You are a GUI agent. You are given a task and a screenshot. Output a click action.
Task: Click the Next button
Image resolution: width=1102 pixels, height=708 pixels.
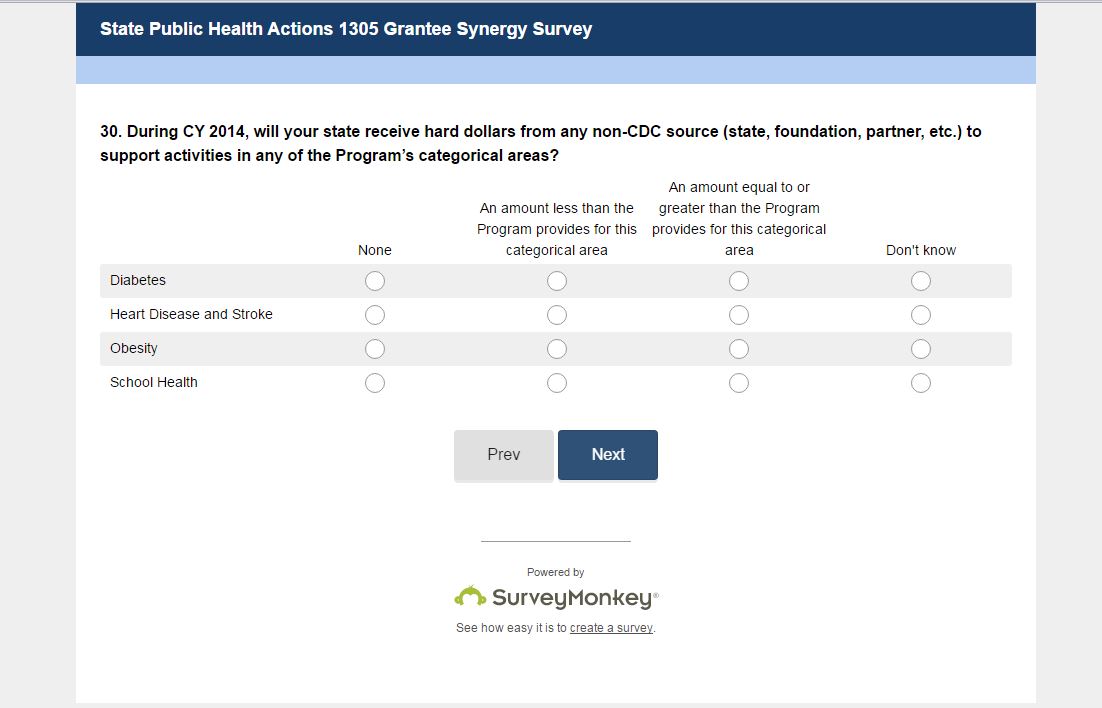coord(608,455)
